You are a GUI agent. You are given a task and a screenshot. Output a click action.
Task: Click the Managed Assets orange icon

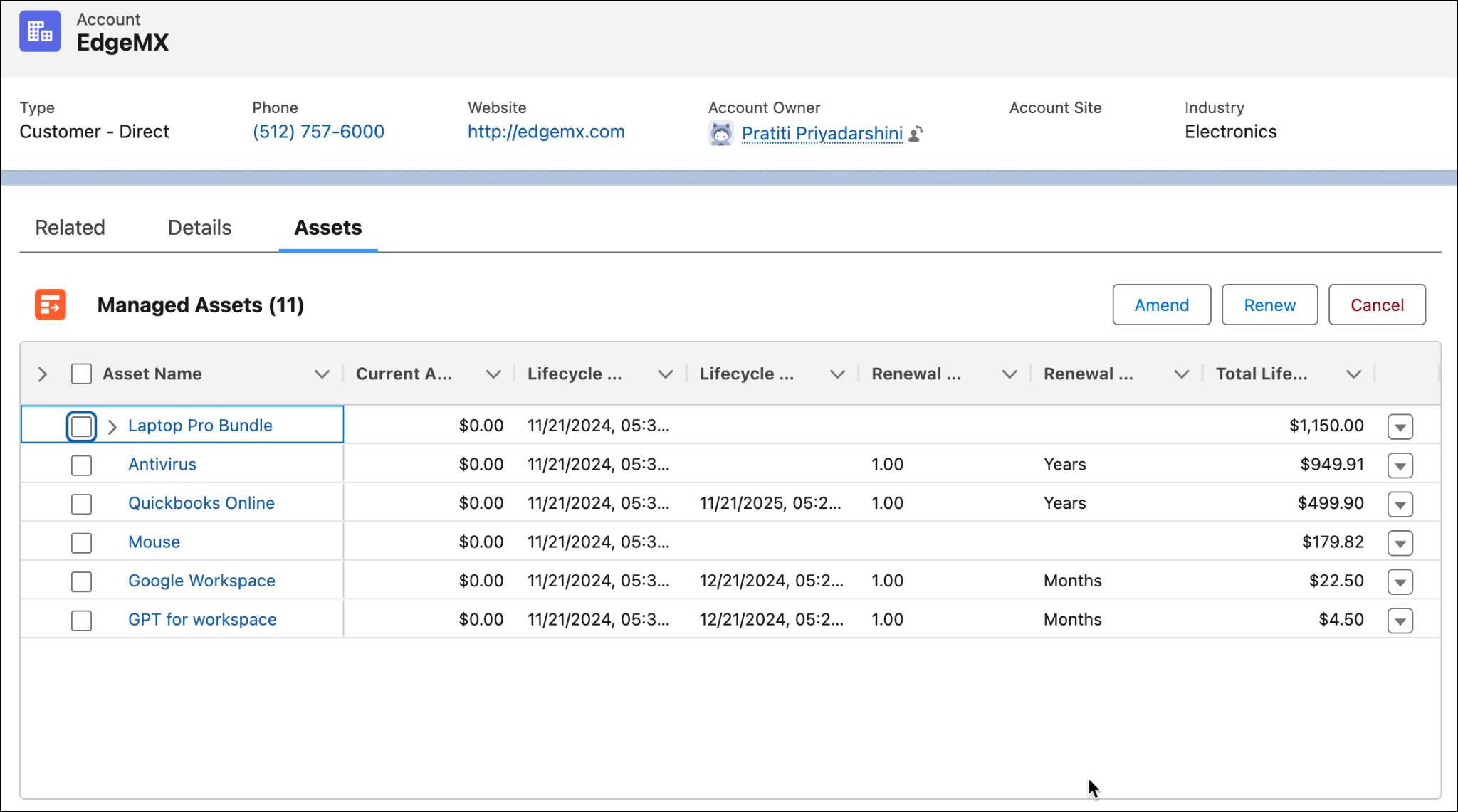click(x=51, y=305)
